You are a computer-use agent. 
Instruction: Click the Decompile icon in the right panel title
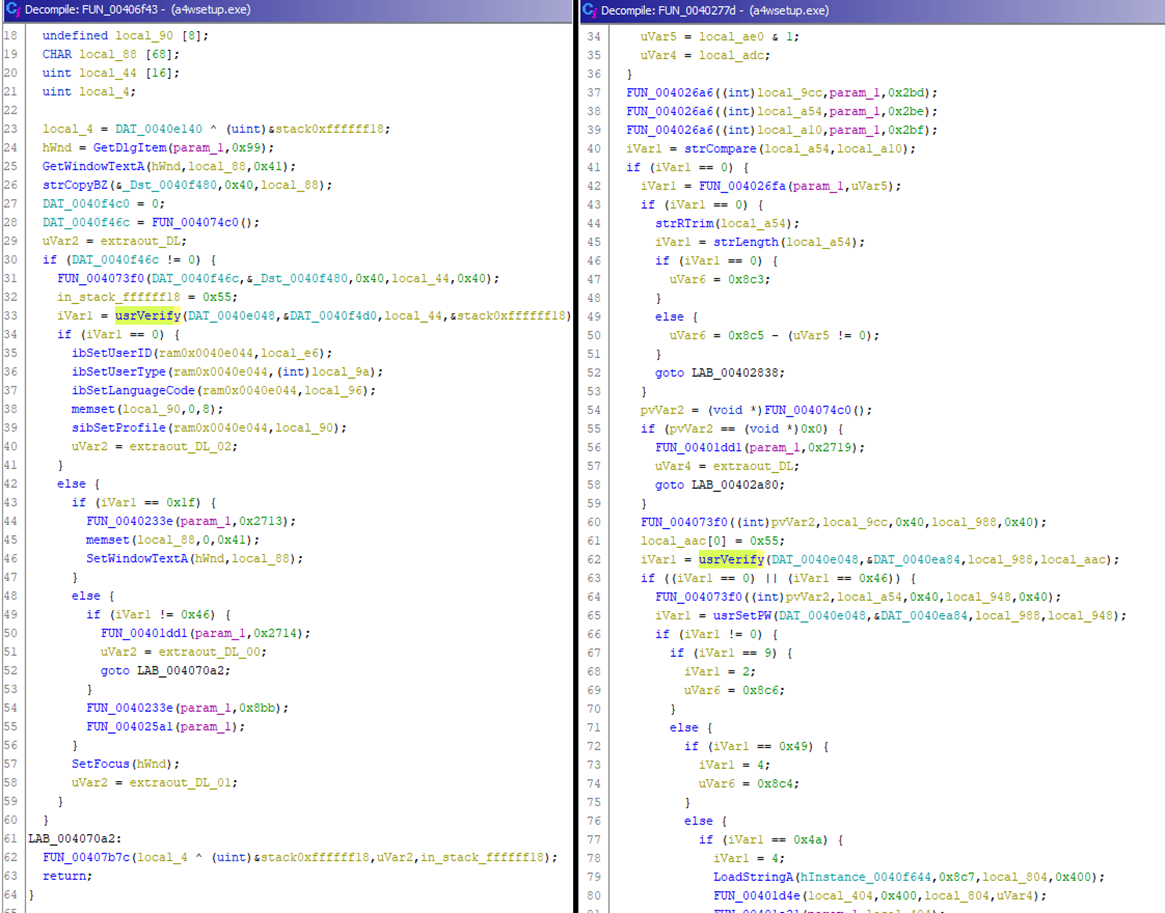tap(590, 10)
